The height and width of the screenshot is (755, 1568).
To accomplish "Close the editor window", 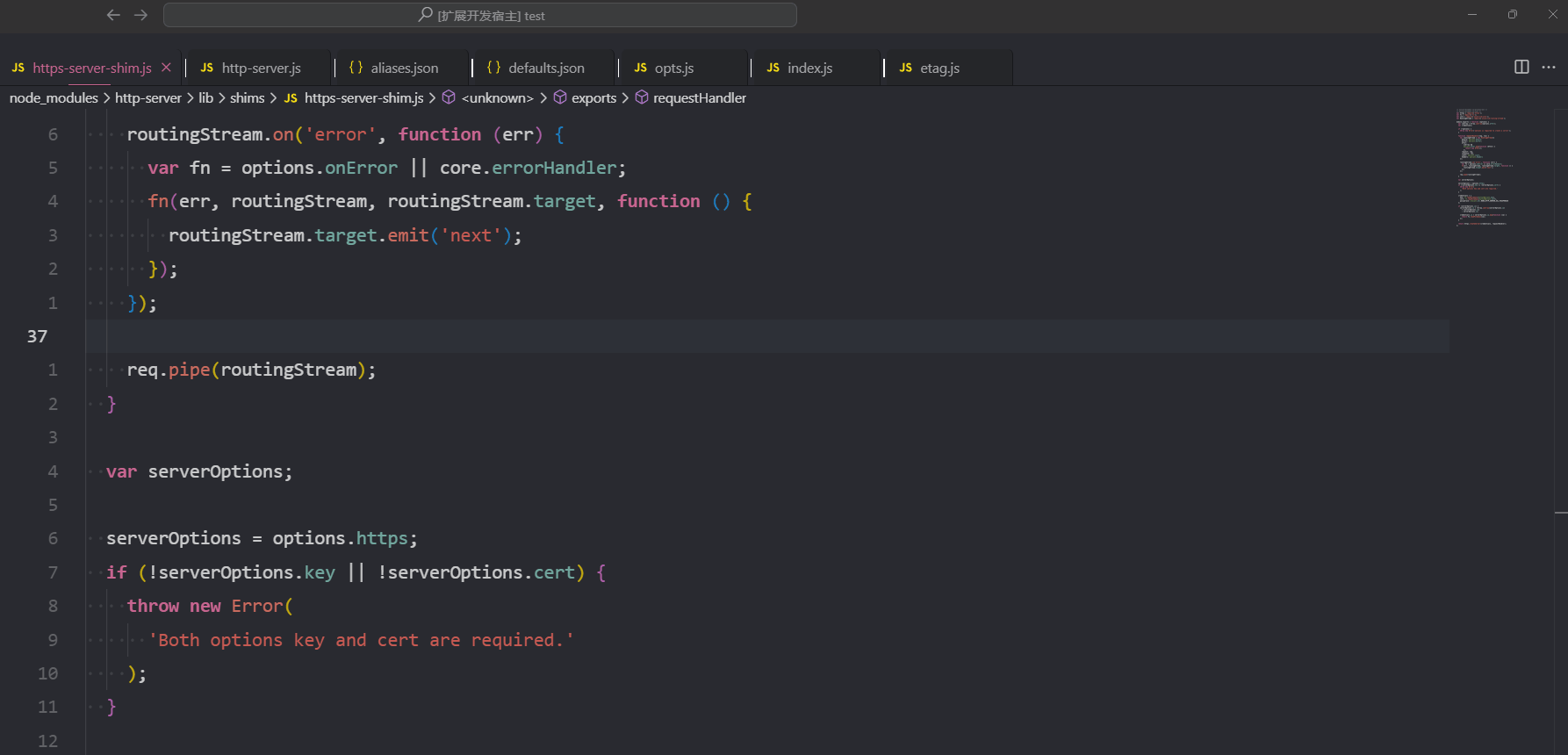I will click(1552, 14).
